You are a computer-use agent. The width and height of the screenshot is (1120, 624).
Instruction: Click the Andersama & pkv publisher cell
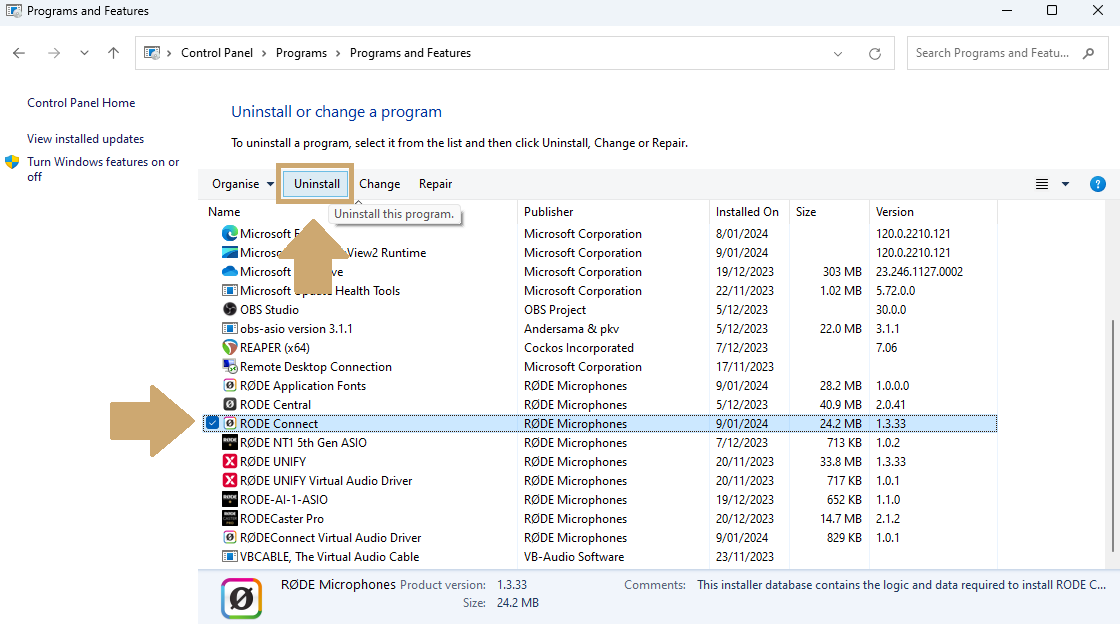click(x=571, y=328)
